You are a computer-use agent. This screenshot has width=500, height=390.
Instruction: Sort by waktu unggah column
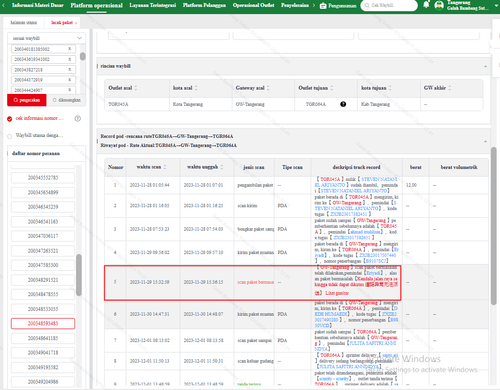pos(222,167)
